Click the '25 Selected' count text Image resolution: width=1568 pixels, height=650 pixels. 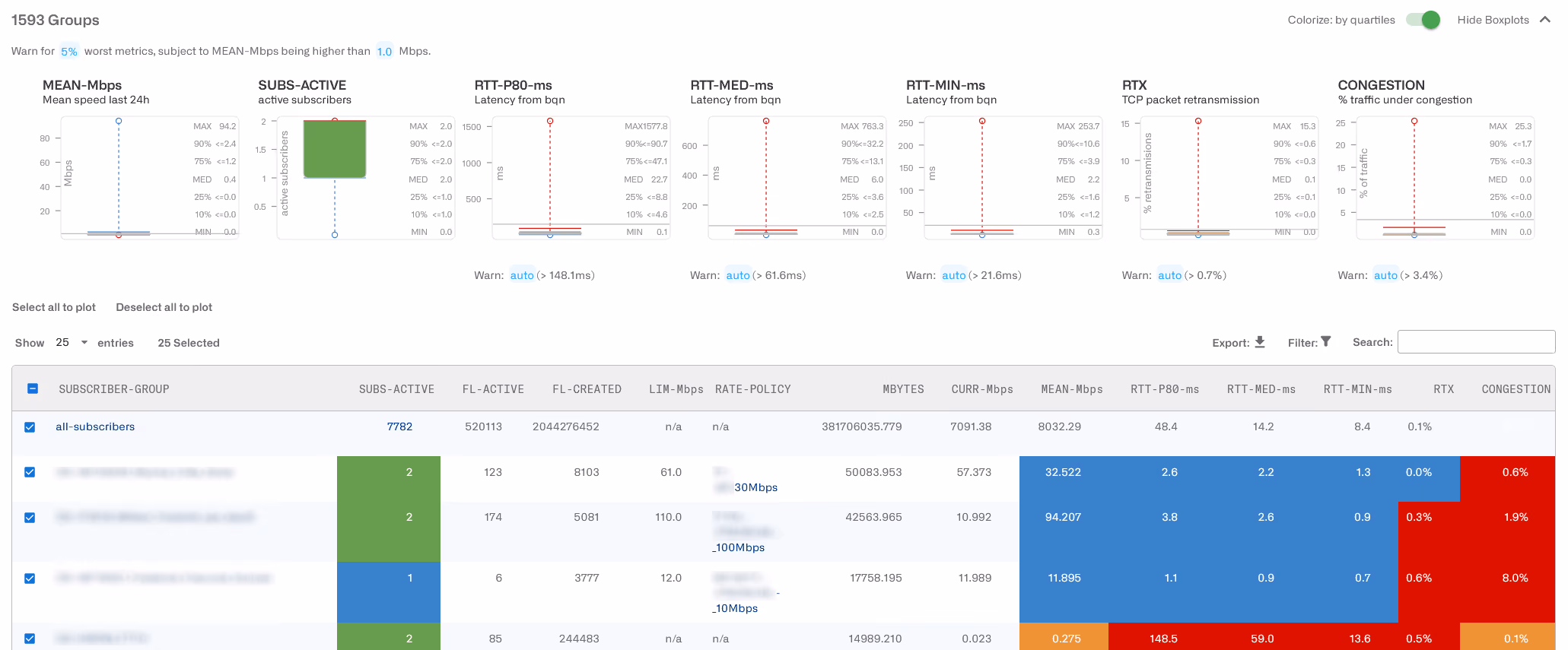point(189,343)
